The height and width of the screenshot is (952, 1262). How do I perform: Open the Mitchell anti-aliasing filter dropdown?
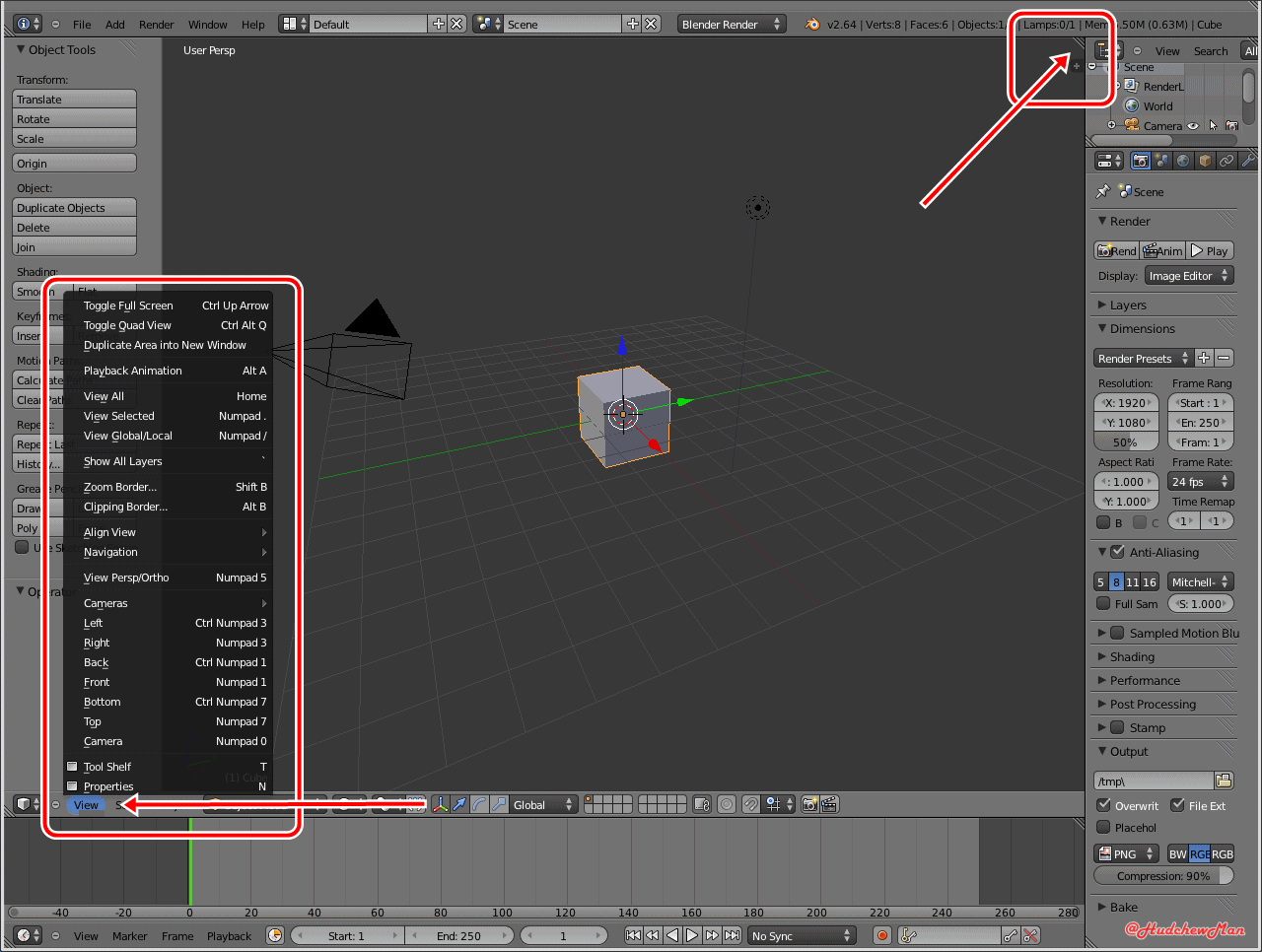tap(1200, 581)
